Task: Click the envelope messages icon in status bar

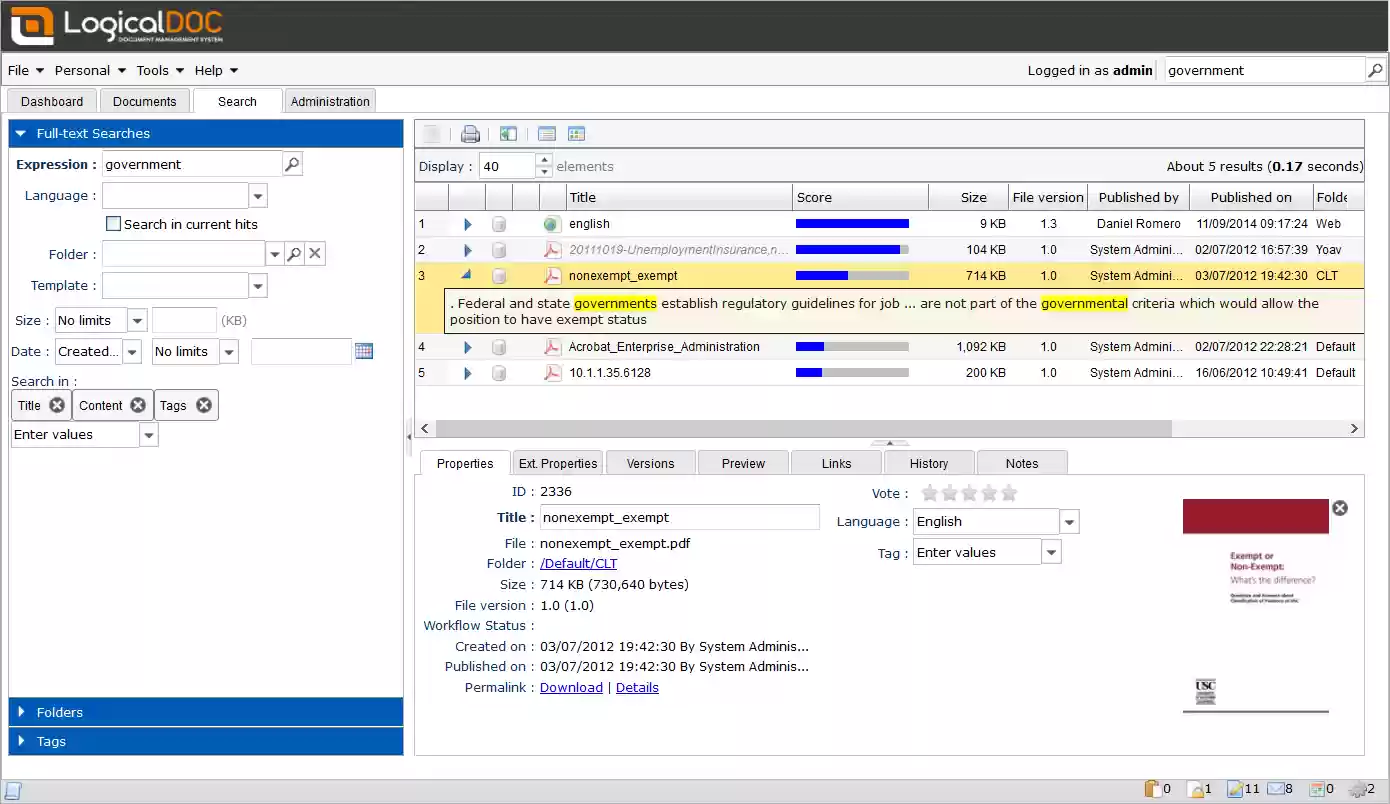Action: (1275, 788)
